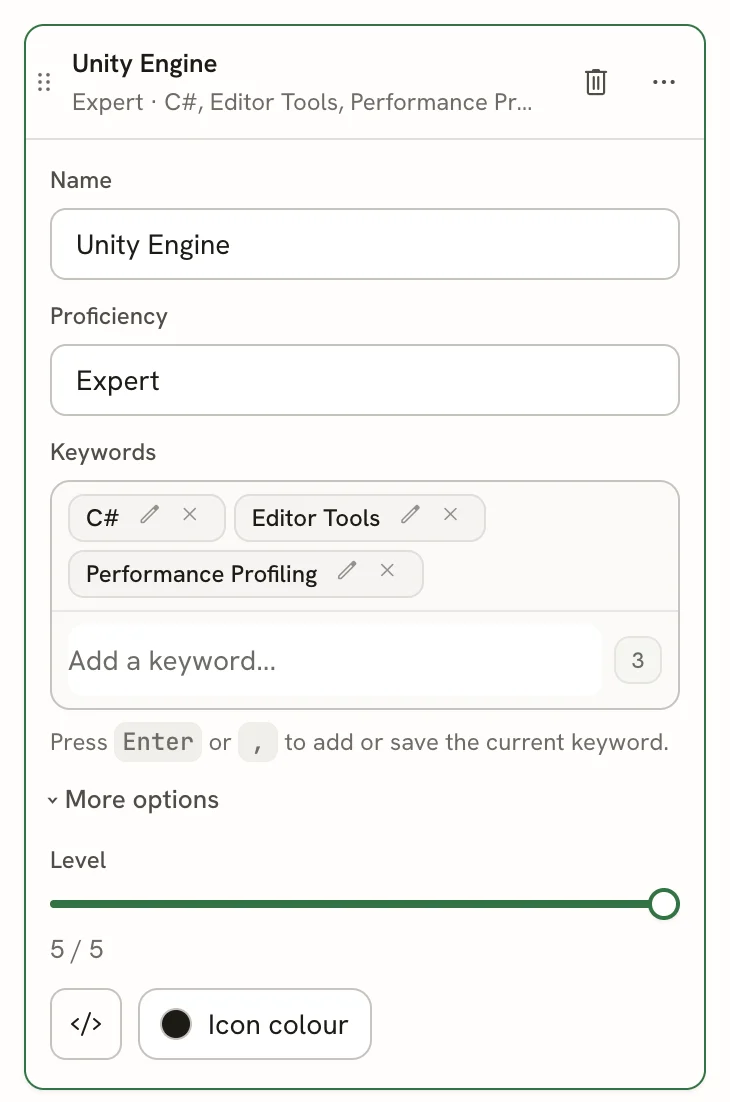Select the C# keyword chip label
The image size is (730, 1102).
pos(103,518)
